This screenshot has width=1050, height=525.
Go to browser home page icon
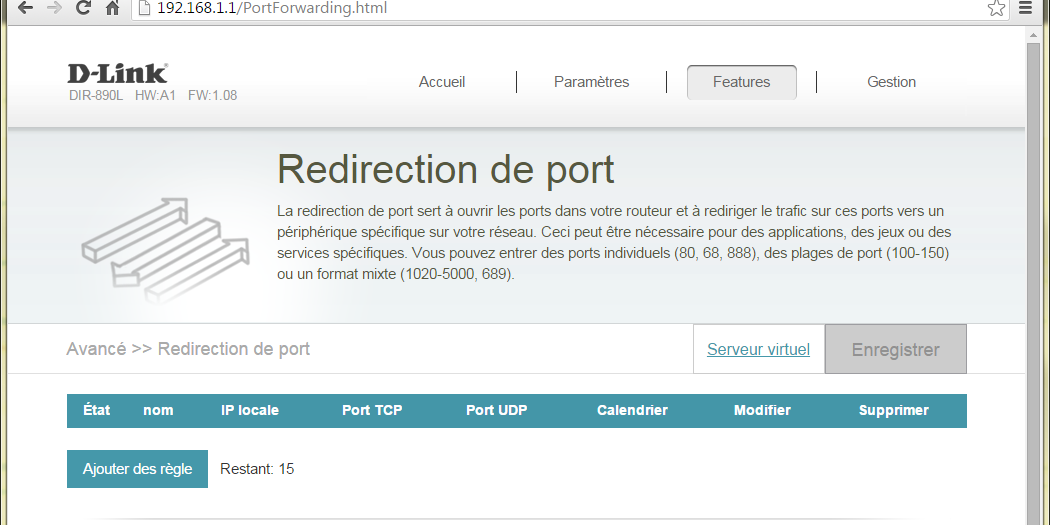(113, 8)
